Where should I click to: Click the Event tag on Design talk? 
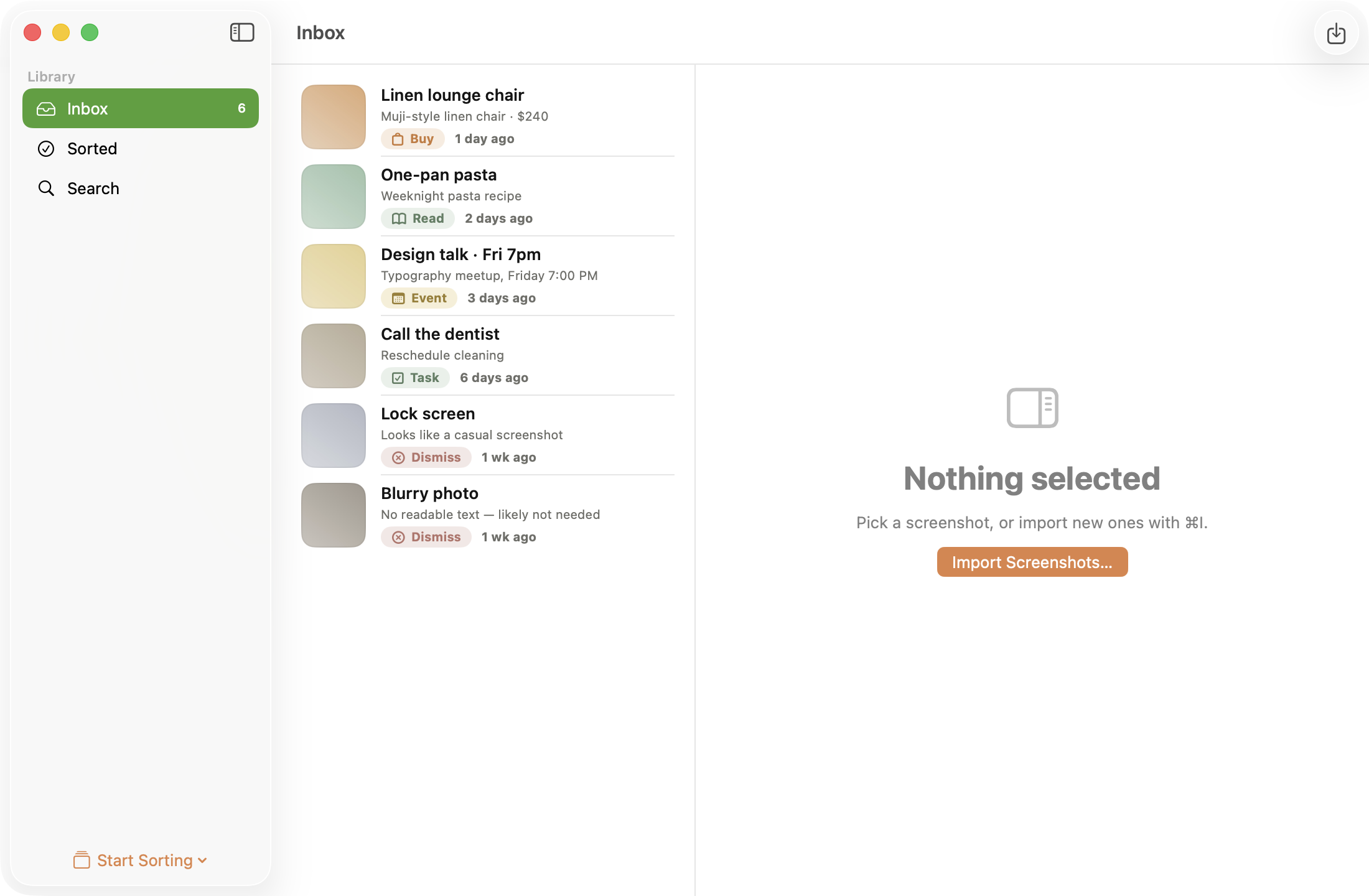pyautogui.click(x=419, y=298)
